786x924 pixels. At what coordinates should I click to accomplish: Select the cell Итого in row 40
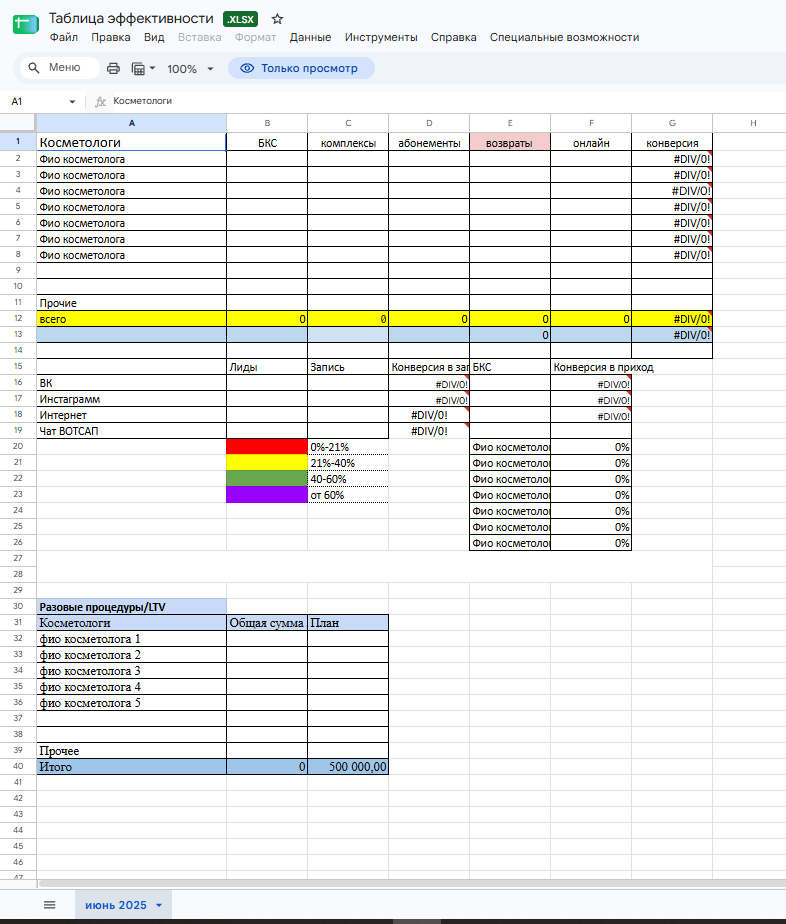131,767
